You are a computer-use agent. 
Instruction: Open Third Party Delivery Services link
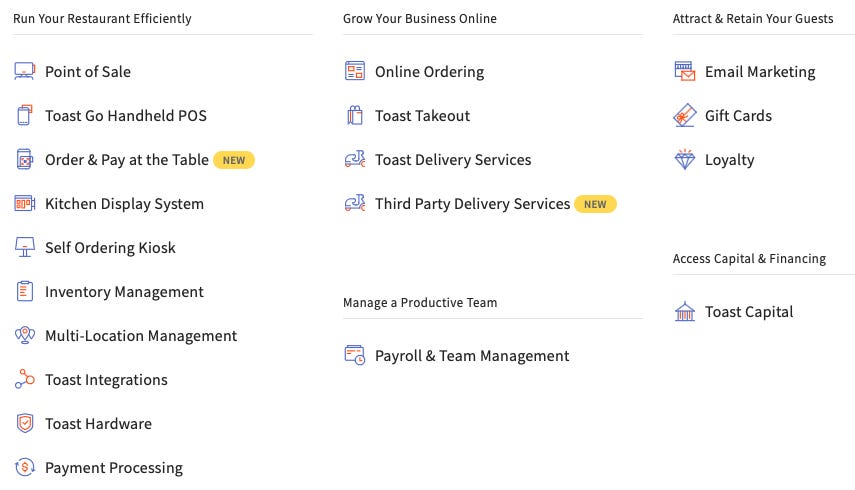pyautogui.click(x=472, y=204)
